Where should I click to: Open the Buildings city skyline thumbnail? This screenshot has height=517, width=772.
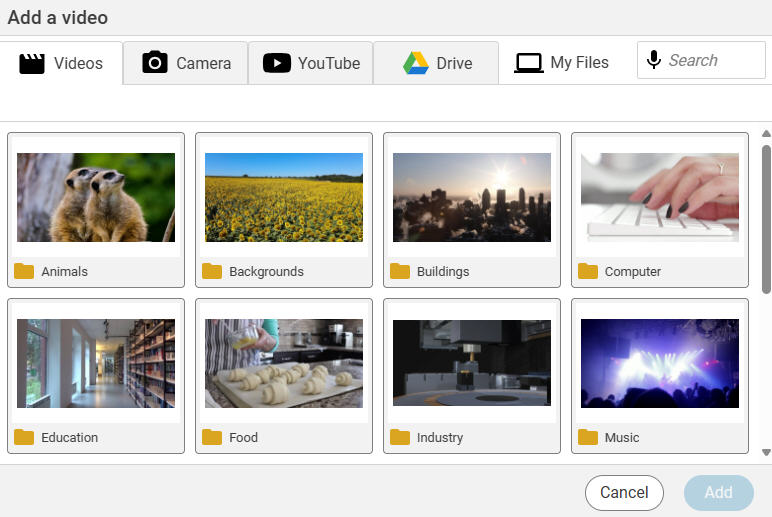(472, 197)
